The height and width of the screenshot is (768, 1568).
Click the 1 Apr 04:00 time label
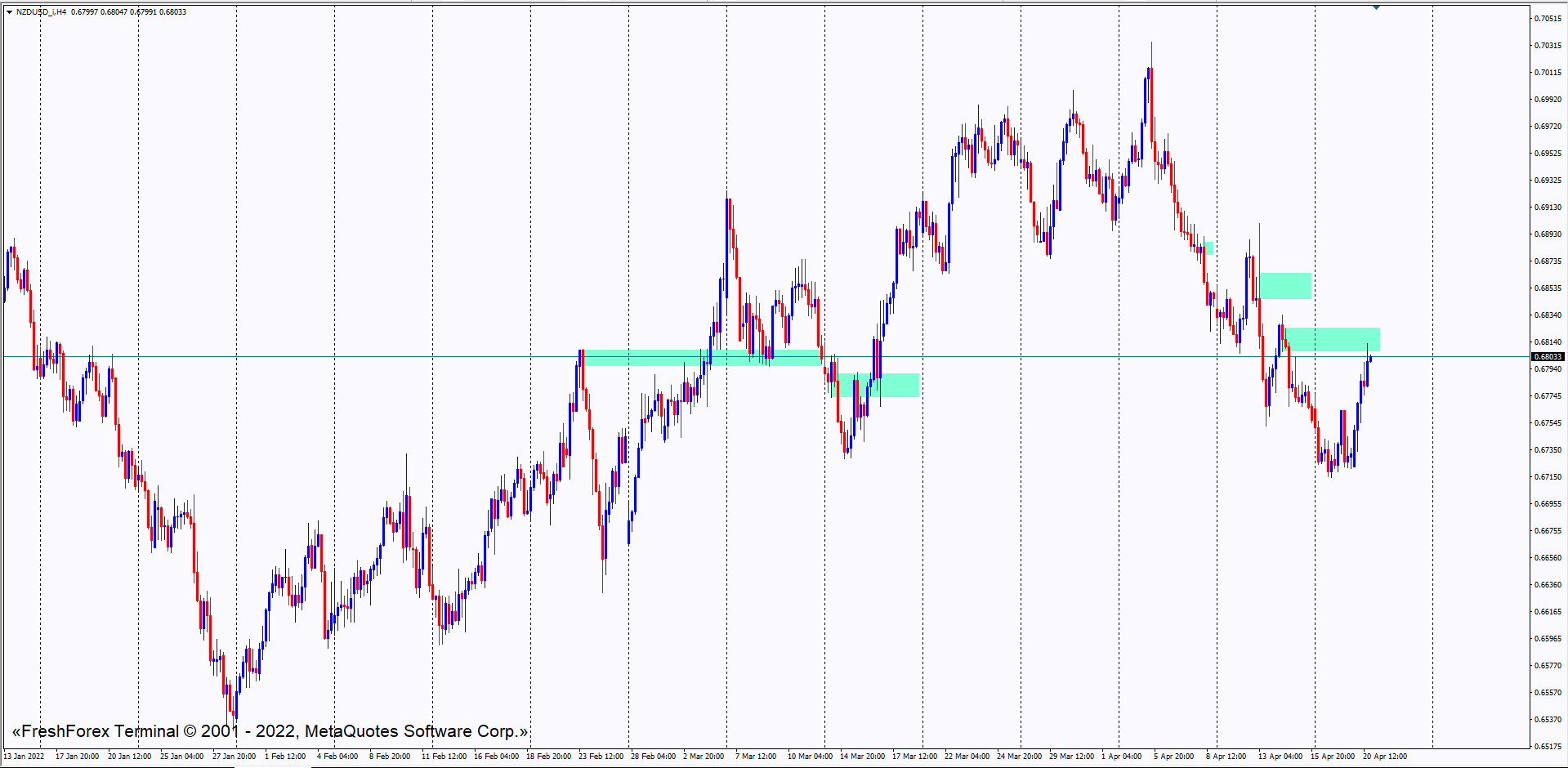tap(1121, 756)
